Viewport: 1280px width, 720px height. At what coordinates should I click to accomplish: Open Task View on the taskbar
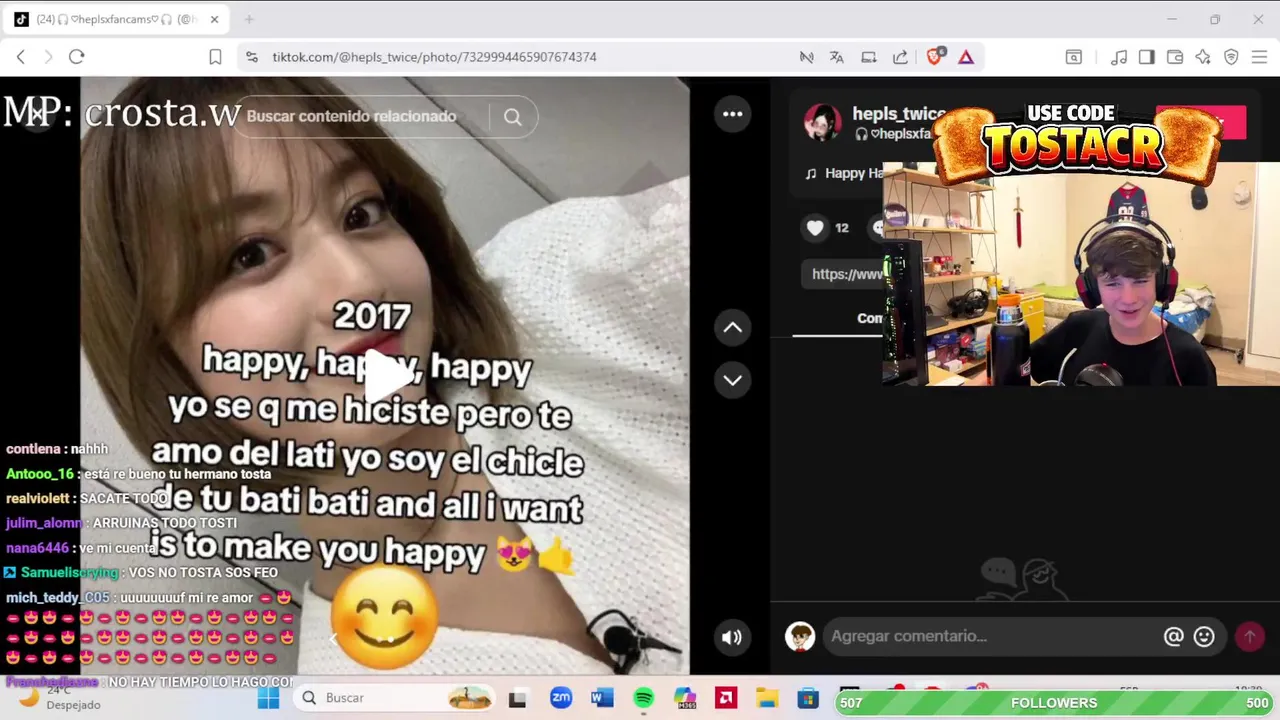tap(517, 698)
